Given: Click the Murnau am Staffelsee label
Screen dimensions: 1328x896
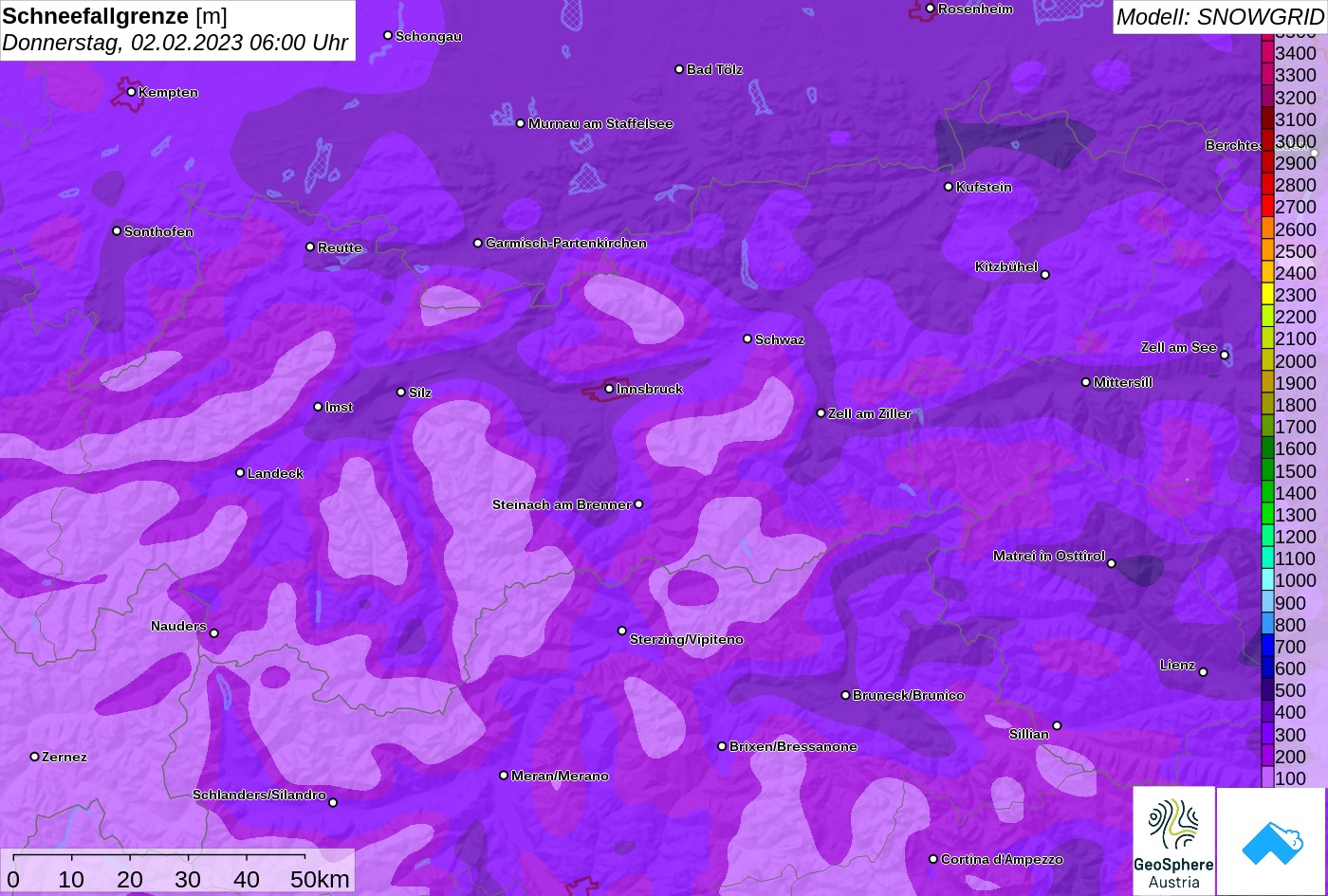Looking at the screenshot, I should [x=600, y=123].
